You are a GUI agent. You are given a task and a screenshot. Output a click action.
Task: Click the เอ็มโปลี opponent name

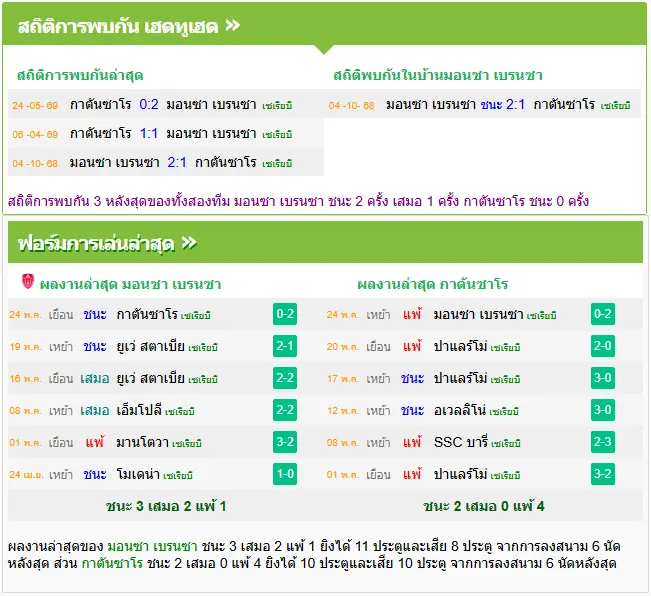click(x=139, y=410)
